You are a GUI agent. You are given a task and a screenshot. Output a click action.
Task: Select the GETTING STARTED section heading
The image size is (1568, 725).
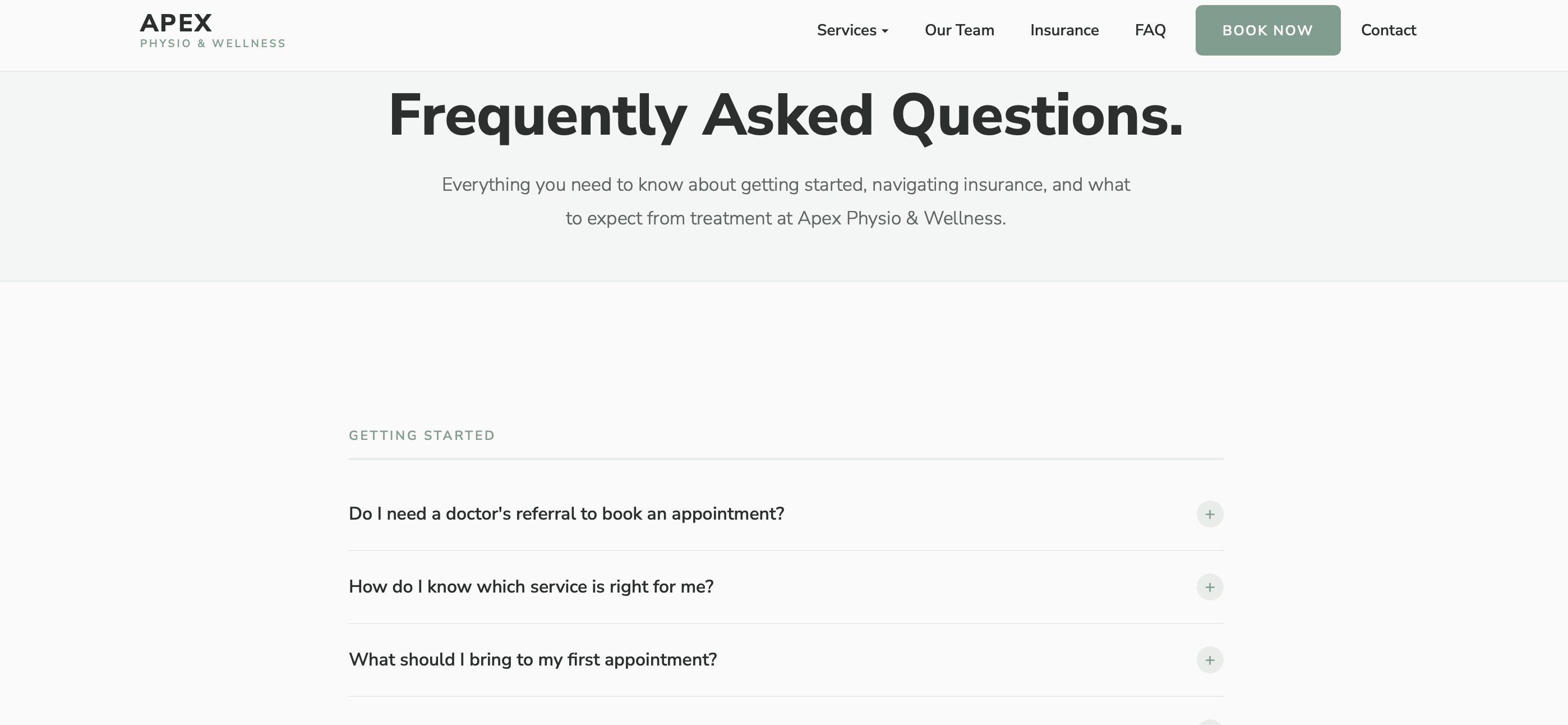pos(421,435)
